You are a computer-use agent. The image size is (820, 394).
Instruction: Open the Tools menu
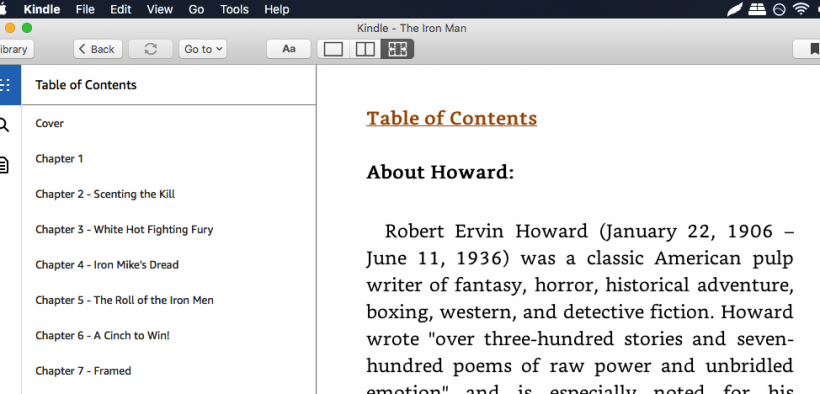[x=234, y=9]
